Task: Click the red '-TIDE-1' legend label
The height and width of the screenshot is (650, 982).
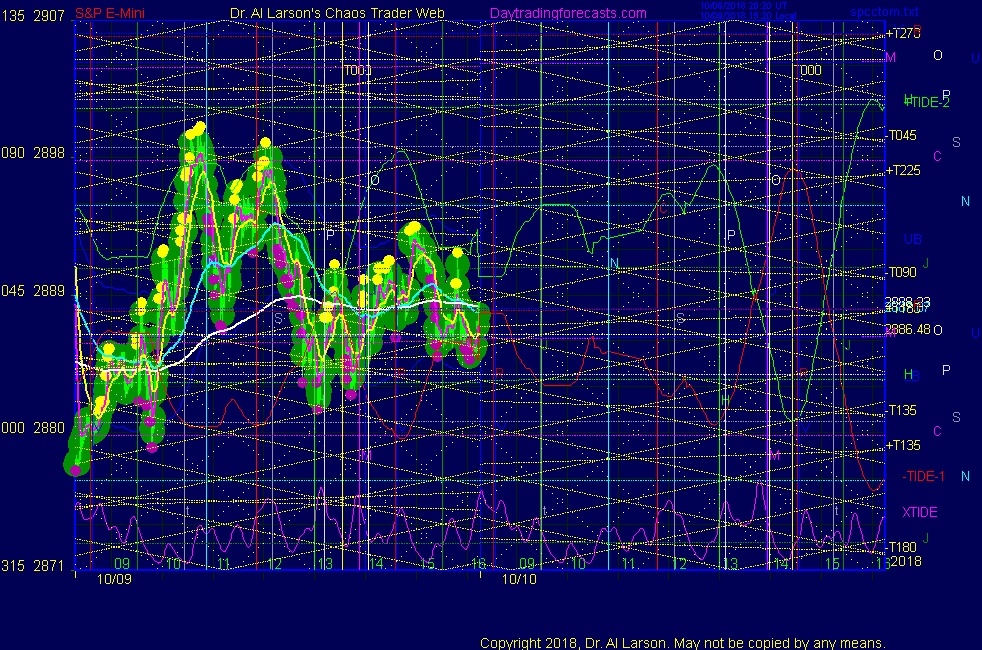Action: tap(923, 476)
